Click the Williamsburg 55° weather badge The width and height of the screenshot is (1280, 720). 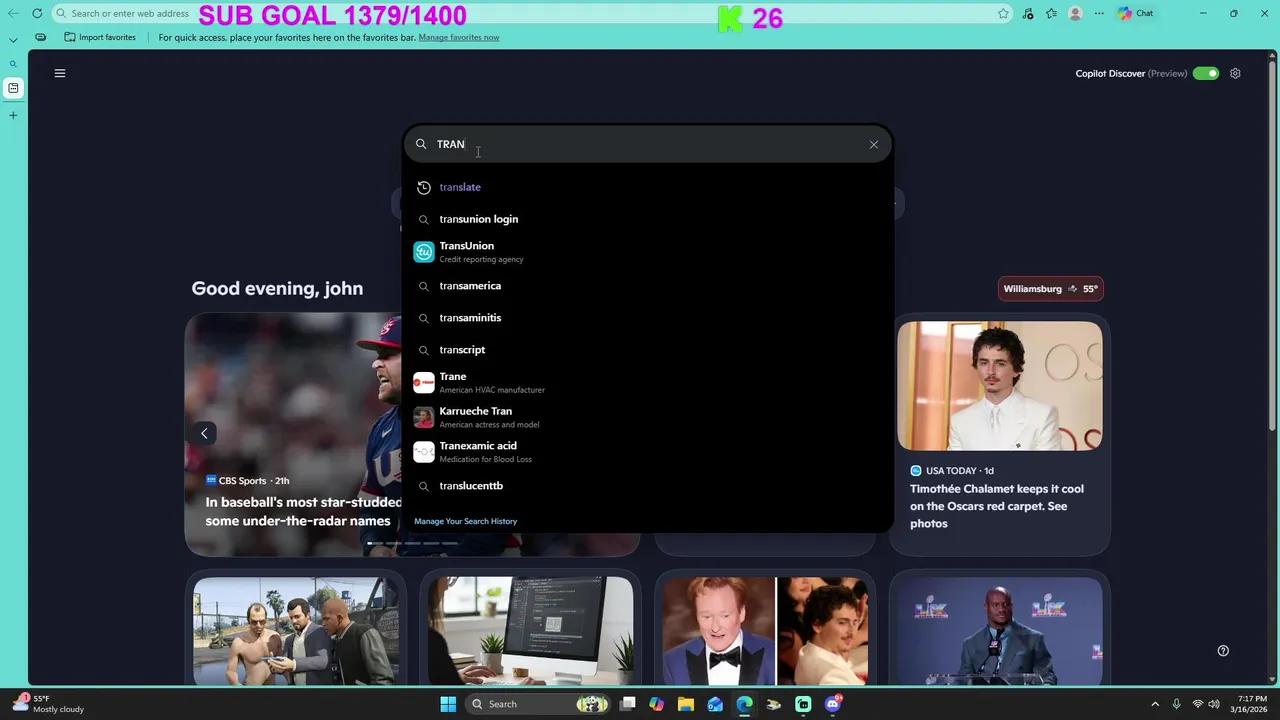pyautogui.click(x=1050, y=289)
